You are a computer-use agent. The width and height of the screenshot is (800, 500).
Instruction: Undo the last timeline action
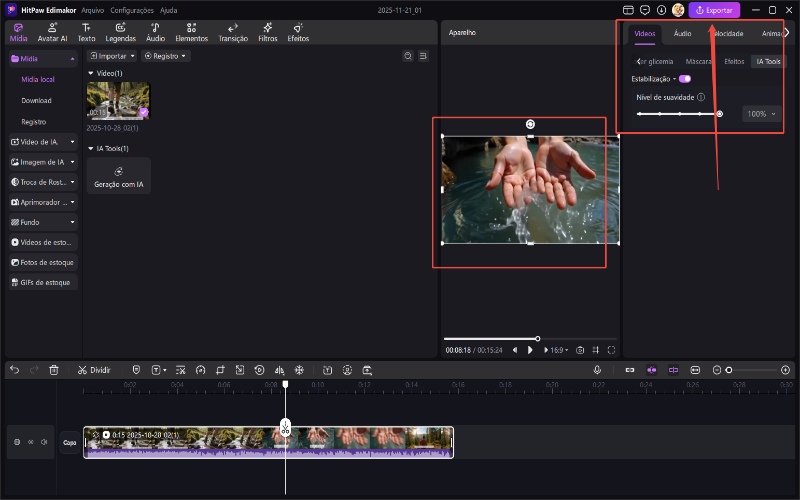point(15,370)
